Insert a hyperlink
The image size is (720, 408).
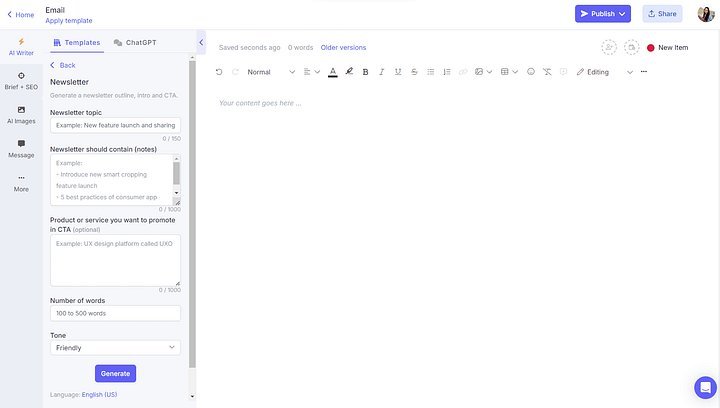pos(463,72)
